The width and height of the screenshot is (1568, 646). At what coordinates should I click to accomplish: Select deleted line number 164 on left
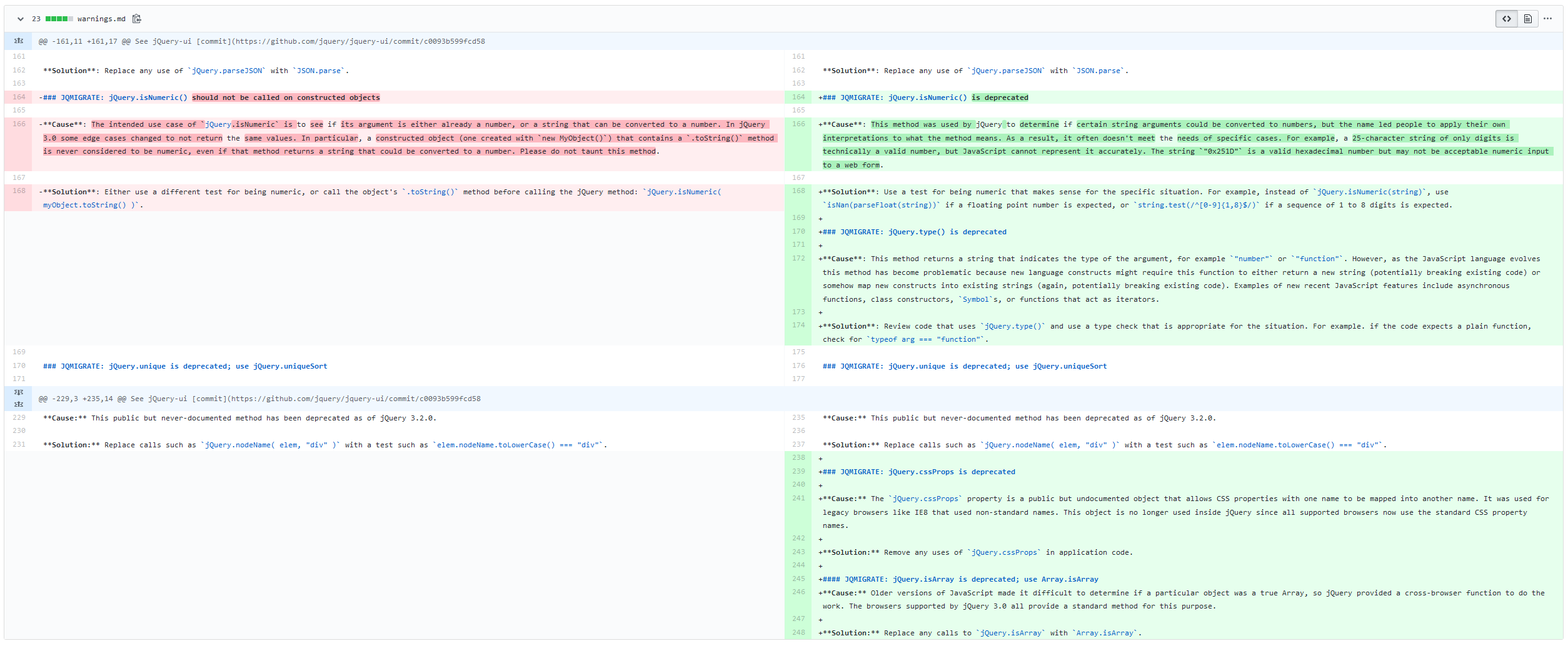(x=19, y=97)
